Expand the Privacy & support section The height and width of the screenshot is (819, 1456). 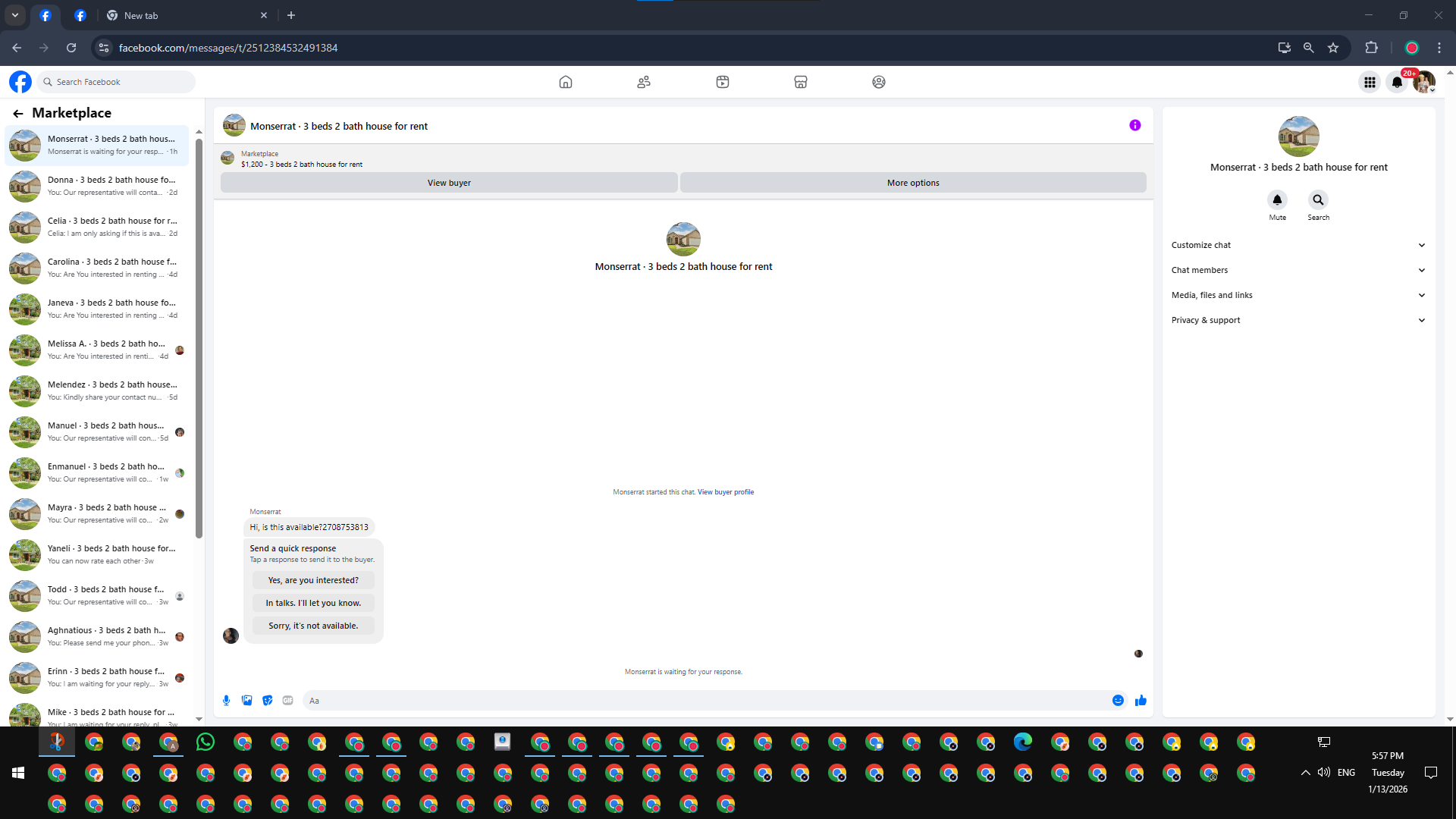(x=1298, y=320)
